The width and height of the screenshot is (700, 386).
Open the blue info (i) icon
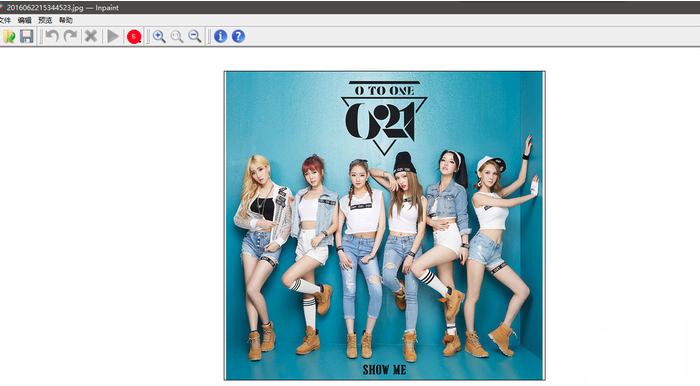[221, 37]
